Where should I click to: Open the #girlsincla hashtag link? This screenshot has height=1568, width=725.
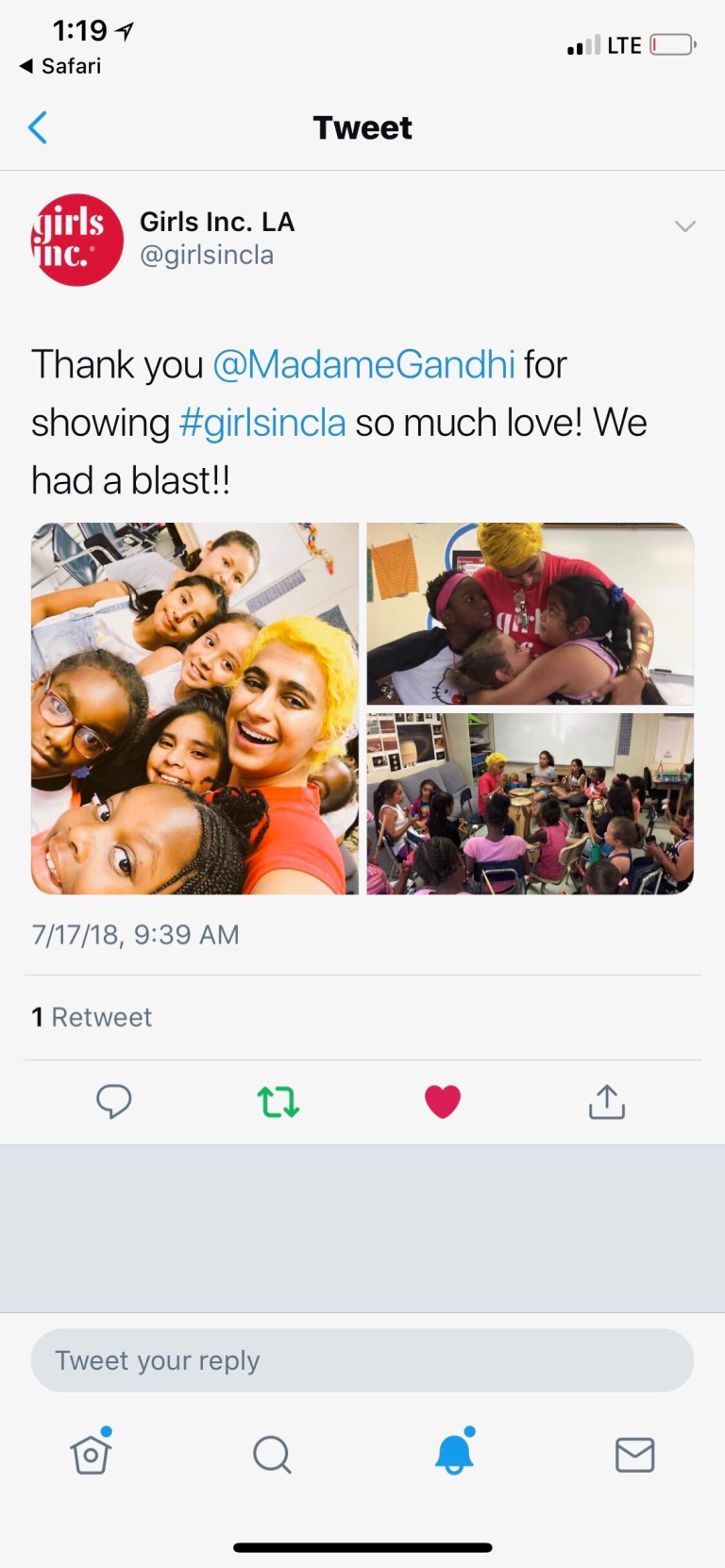[262, 423]
